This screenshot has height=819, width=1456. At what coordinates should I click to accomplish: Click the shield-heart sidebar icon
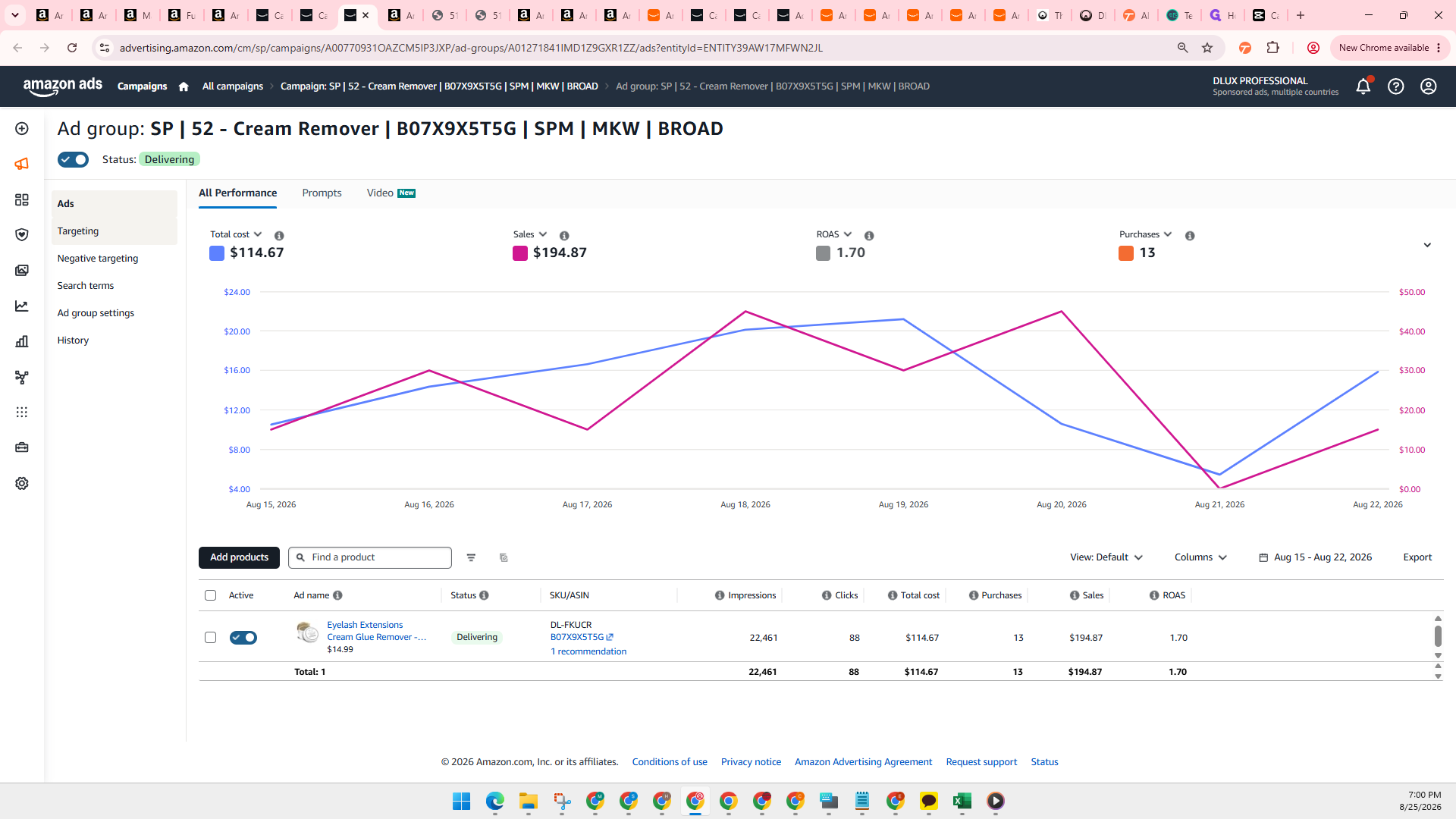22,235
